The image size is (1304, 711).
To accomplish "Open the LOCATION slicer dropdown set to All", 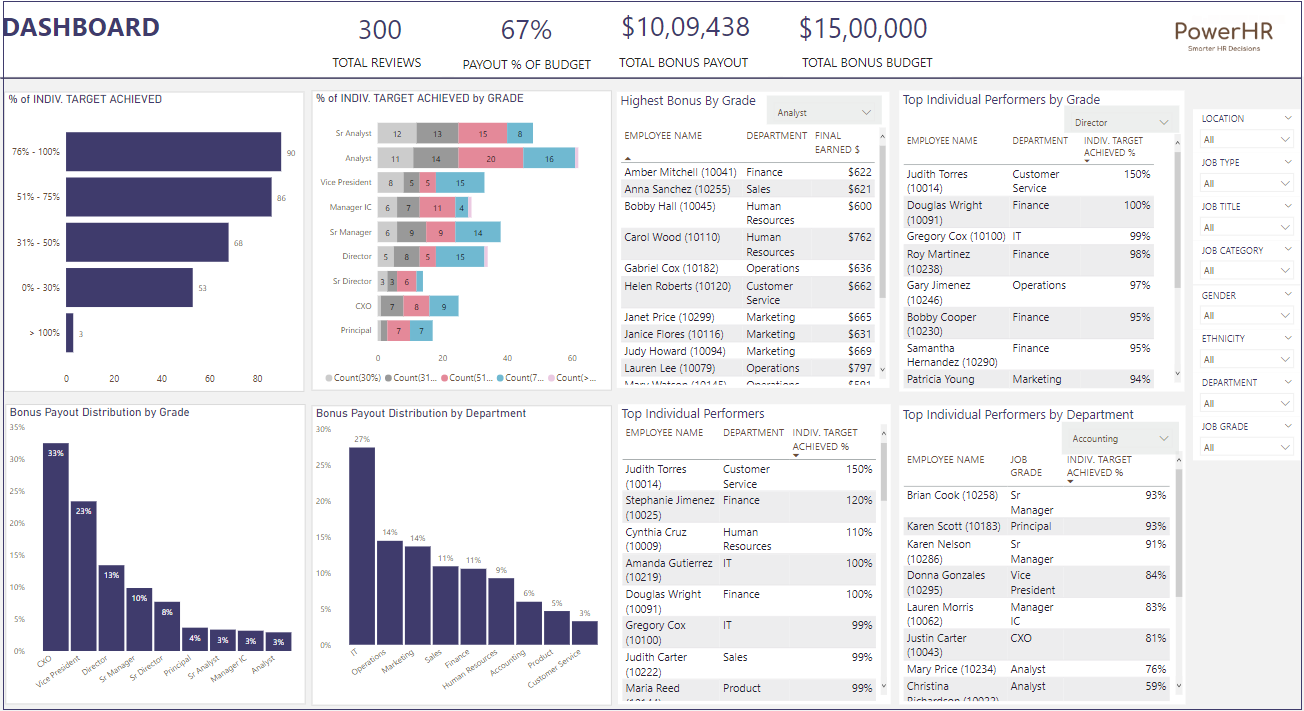I will pos(1246,140).
